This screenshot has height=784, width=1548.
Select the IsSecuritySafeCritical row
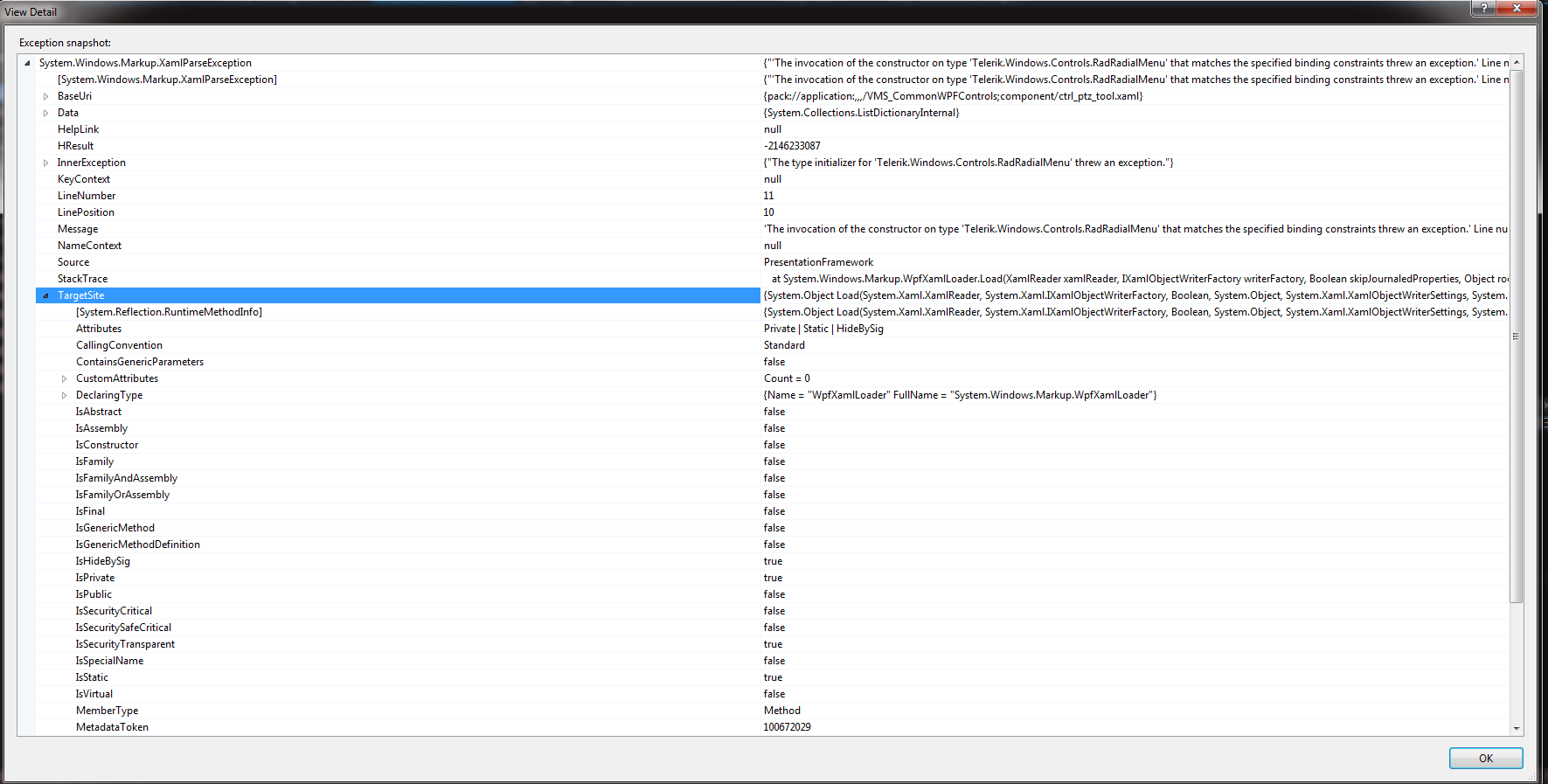click(773, 628)
